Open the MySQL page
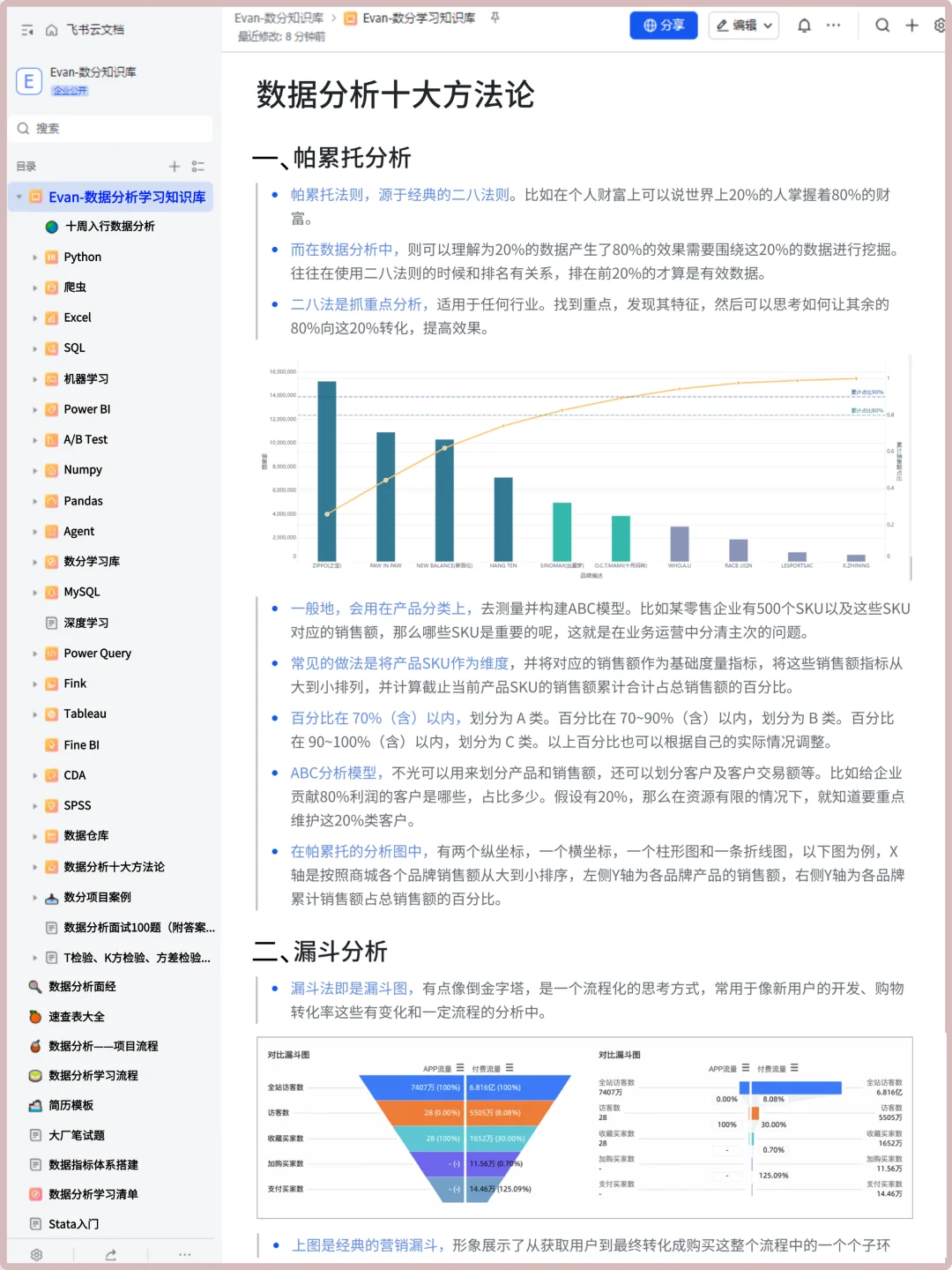 tap(82, 592)
